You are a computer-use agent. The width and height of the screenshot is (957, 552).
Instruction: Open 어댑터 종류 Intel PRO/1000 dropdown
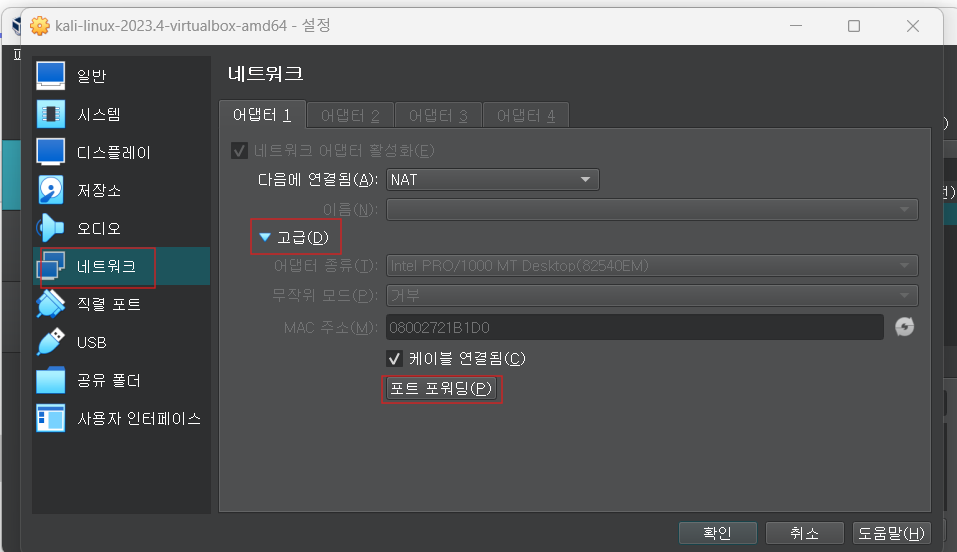pos(652,266)
